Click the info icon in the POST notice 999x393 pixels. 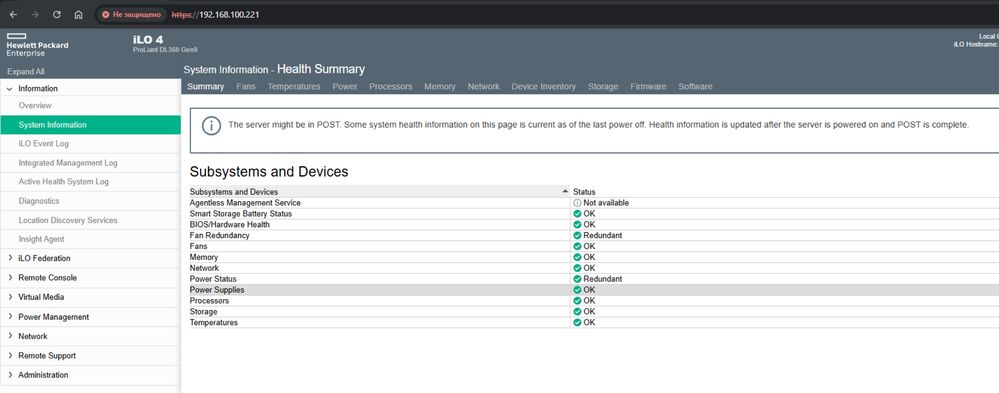(x=212, y=125)
